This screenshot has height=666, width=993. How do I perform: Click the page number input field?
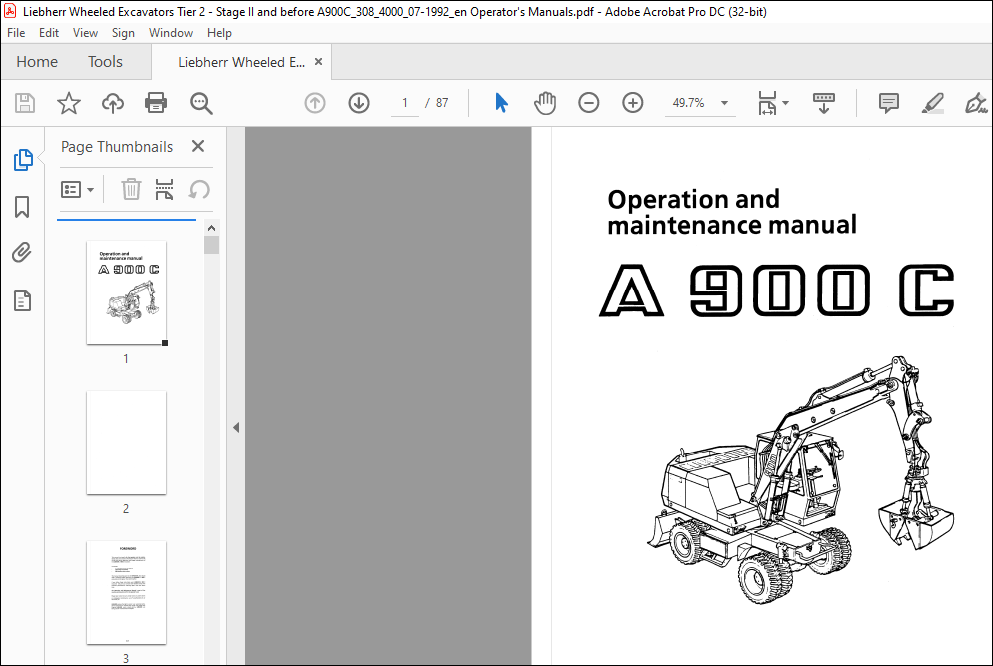[405, 103]
